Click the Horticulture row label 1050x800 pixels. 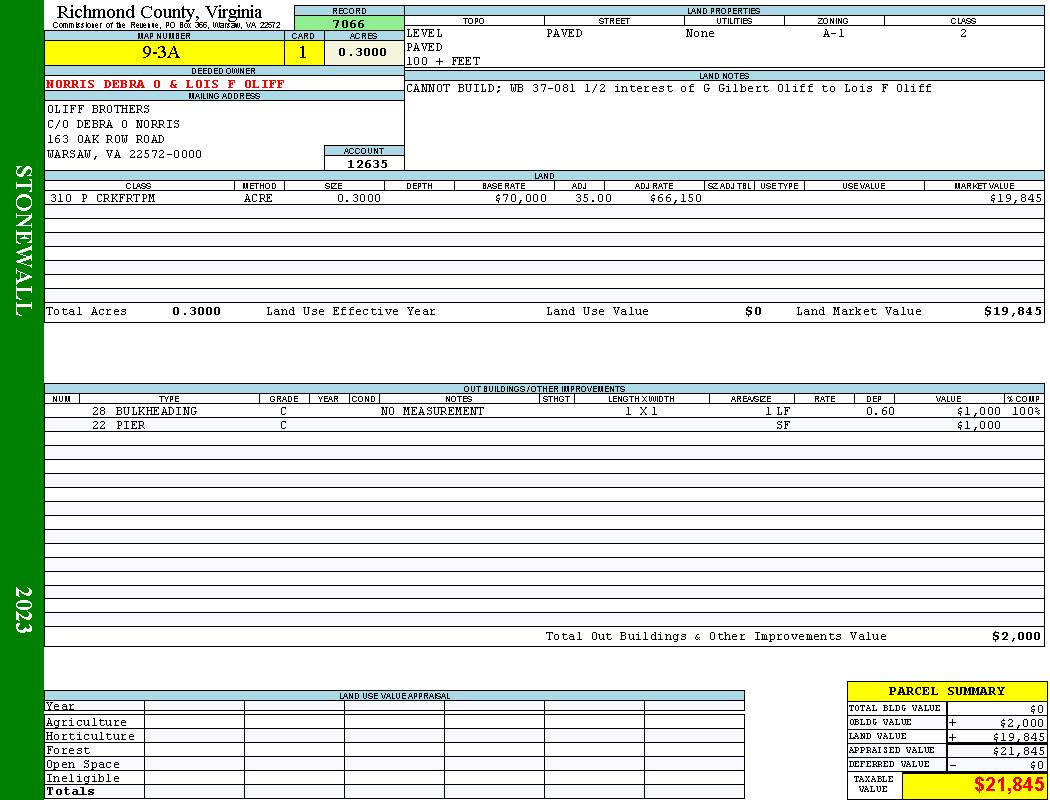pos(90,736)
